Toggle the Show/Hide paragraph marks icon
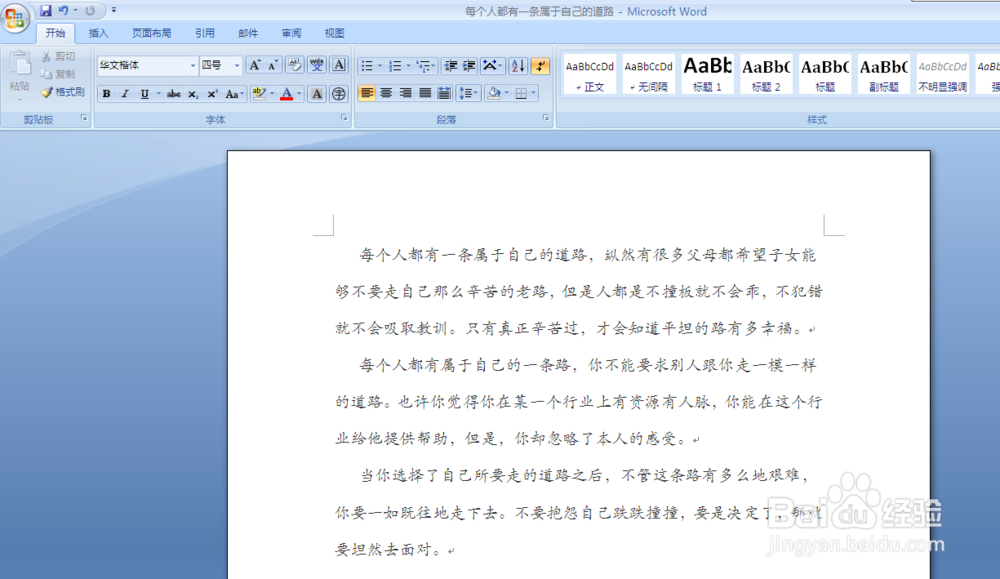Screen dimensions: 1000x579 pyautogui.click(x=540, y=67)
